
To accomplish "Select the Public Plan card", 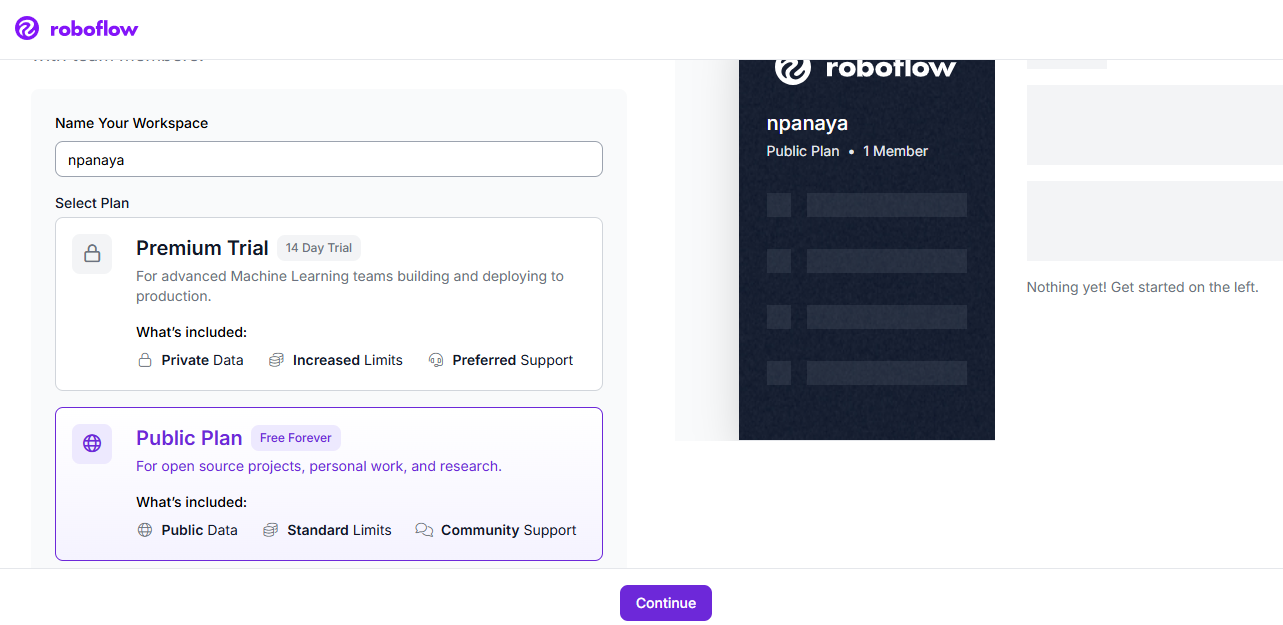I will (329, 484).
